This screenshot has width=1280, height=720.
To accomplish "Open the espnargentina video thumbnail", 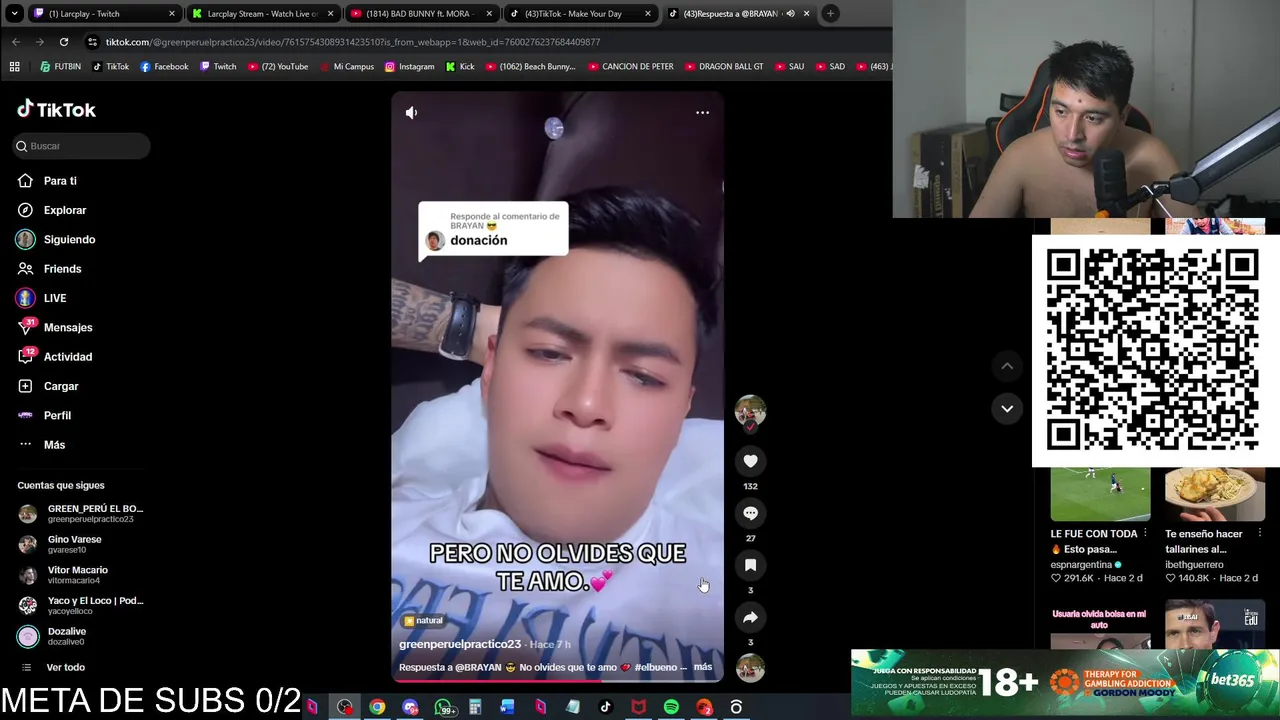I will pyautogui.click(x=1100, y=495).
